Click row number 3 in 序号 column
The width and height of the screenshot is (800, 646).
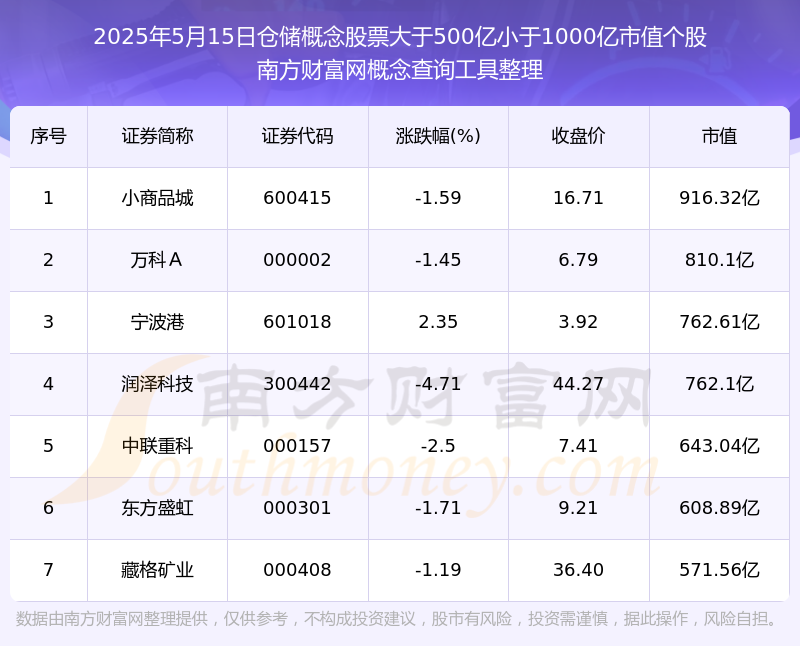pos(48,322)
